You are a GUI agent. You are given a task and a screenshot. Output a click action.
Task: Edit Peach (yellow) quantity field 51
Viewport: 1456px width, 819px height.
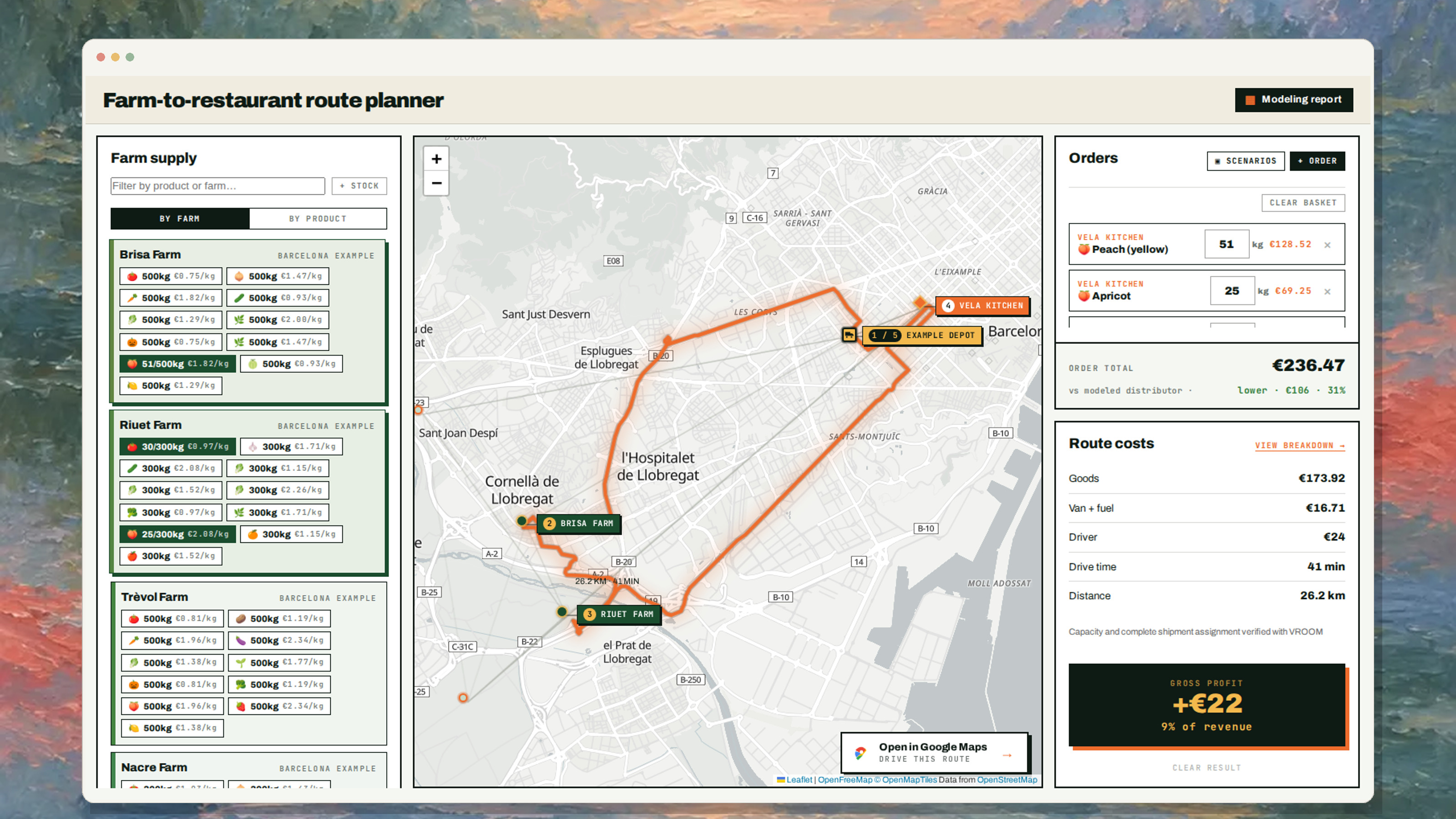click(x=1227, y=244)
